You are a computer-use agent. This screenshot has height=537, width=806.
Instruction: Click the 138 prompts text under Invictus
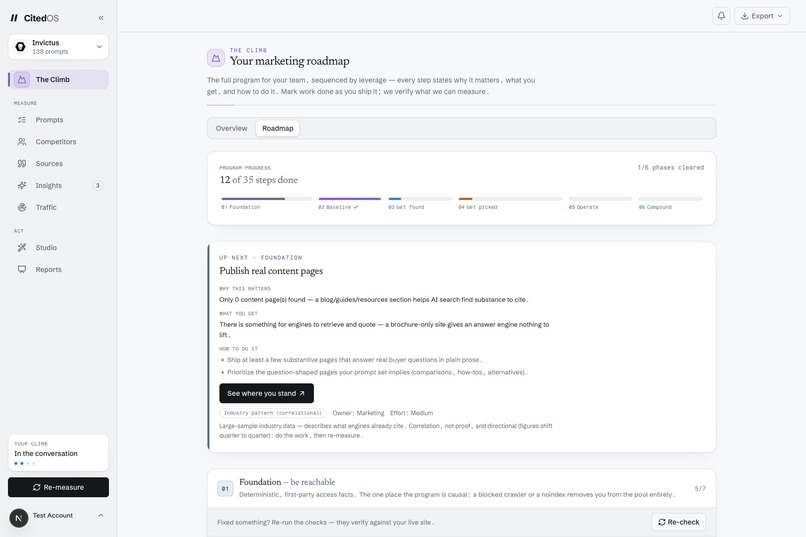tap(50, 52)
